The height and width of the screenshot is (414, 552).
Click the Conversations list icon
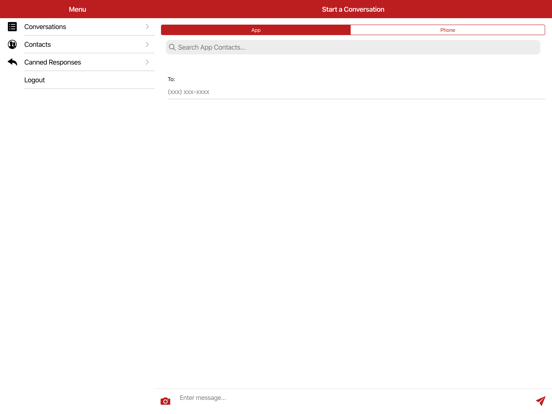tap(12, 27)
